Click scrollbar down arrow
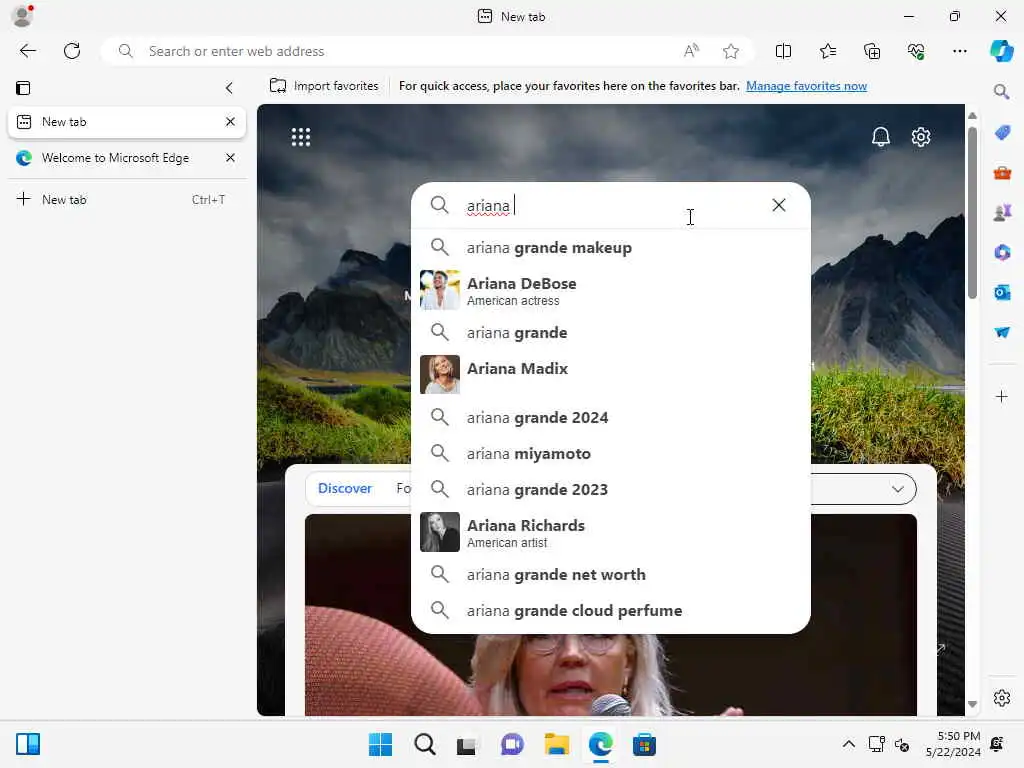This screenshot has width=1024, height=768. tap(972, 704)
